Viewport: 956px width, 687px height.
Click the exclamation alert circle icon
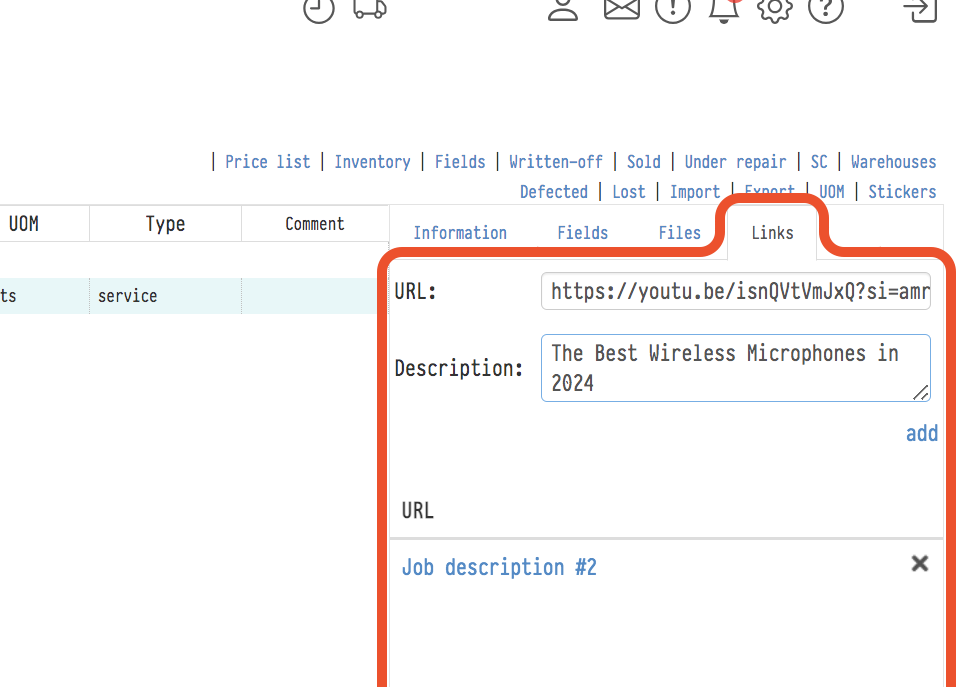click(673, 9)
